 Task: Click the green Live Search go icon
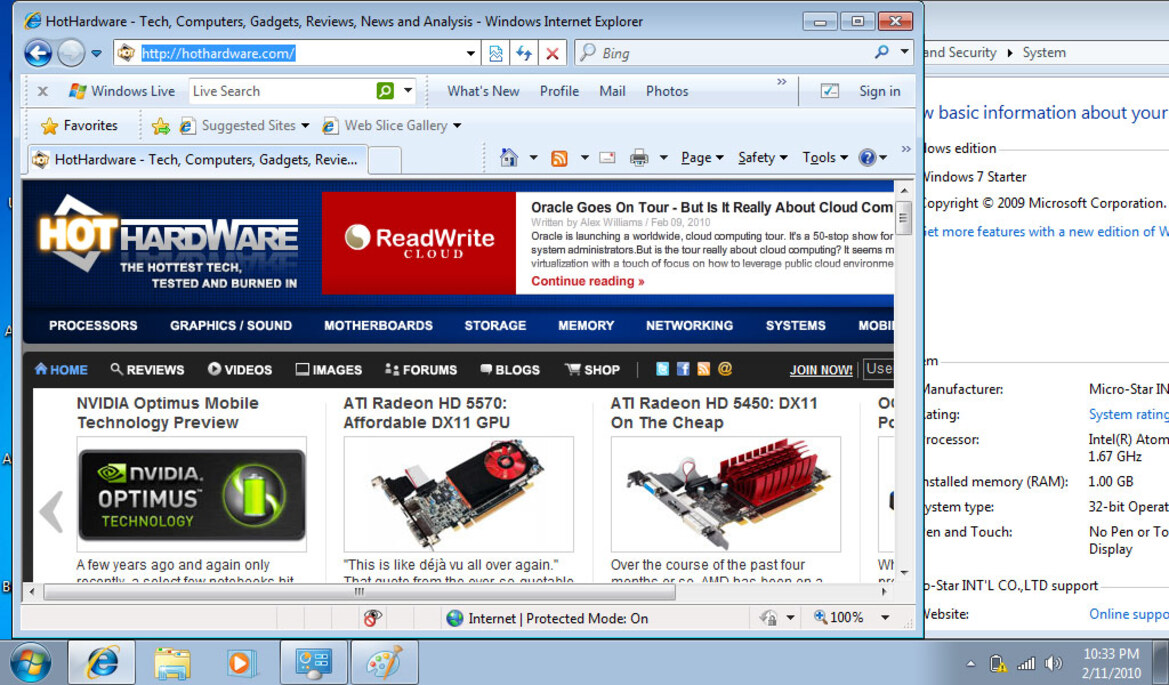tap(385, 91)
